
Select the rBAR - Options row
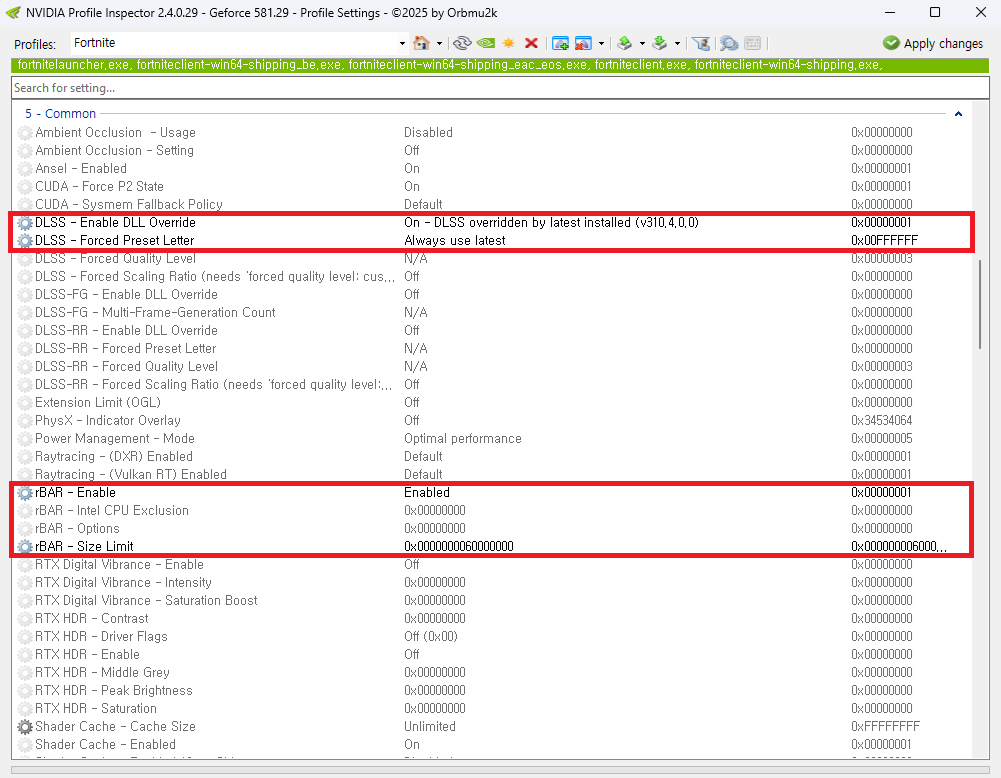tap(492, 528)
